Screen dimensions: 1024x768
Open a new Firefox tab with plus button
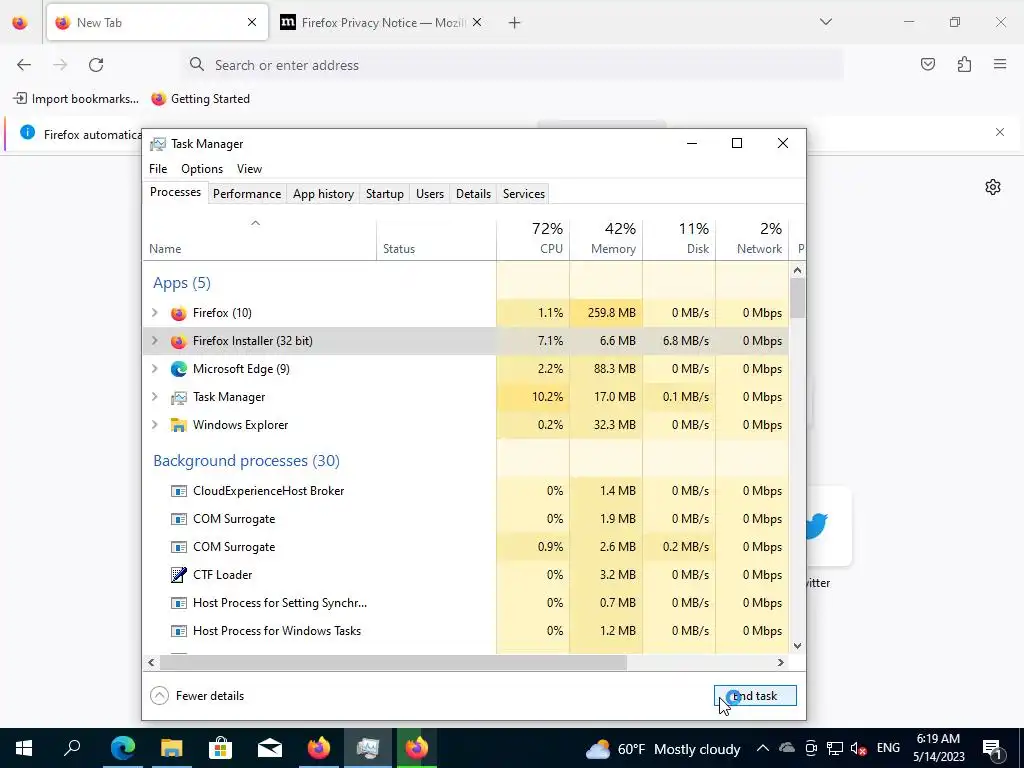click(x=515, y=23)
